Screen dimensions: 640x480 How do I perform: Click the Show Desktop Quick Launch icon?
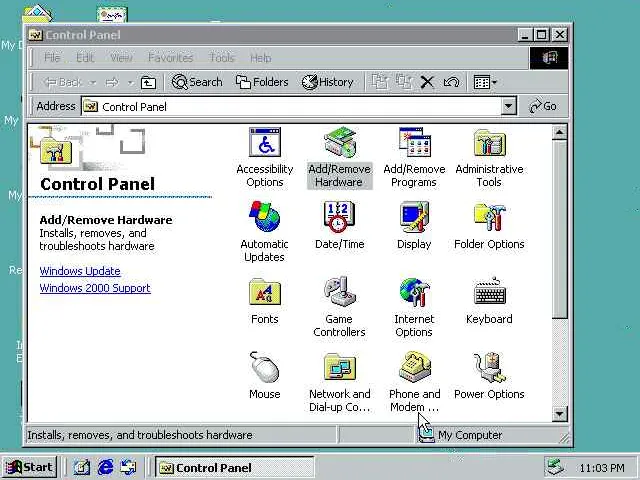pos(82,467)
